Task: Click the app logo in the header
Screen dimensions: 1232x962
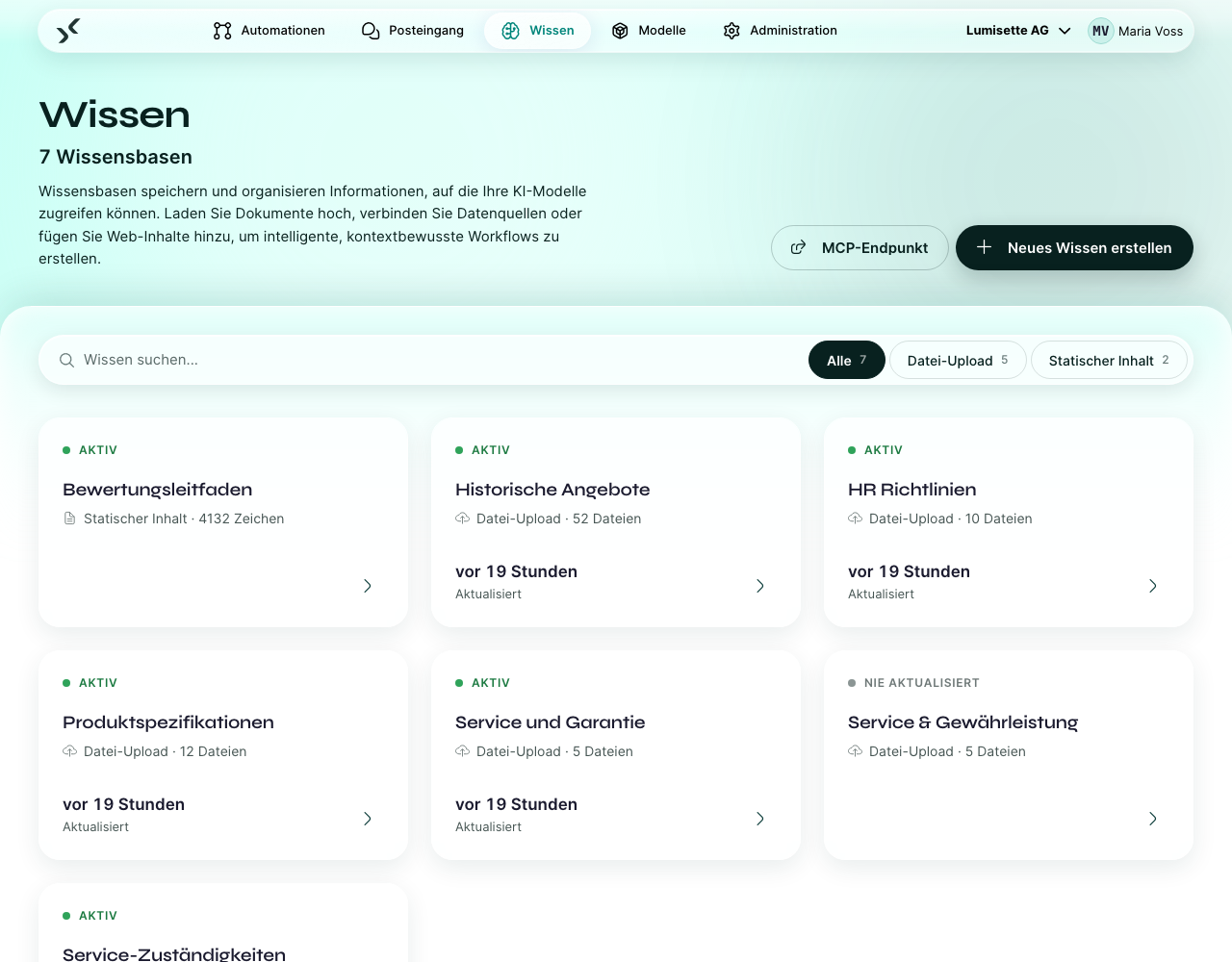Action: 67,31
